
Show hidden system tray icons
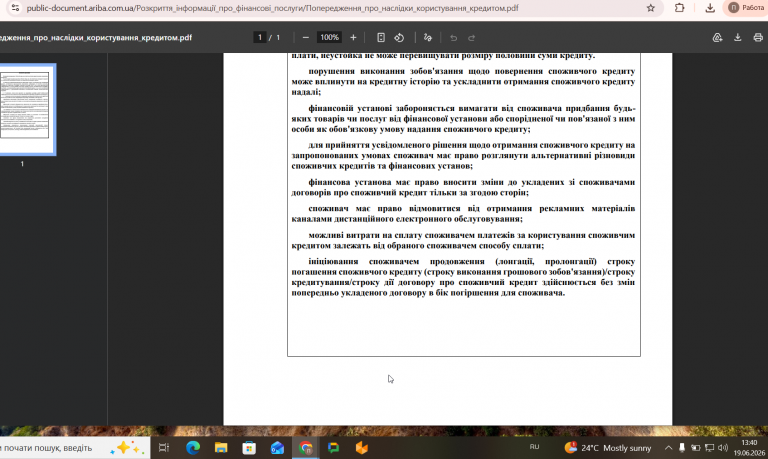click(x=668, y=448)
